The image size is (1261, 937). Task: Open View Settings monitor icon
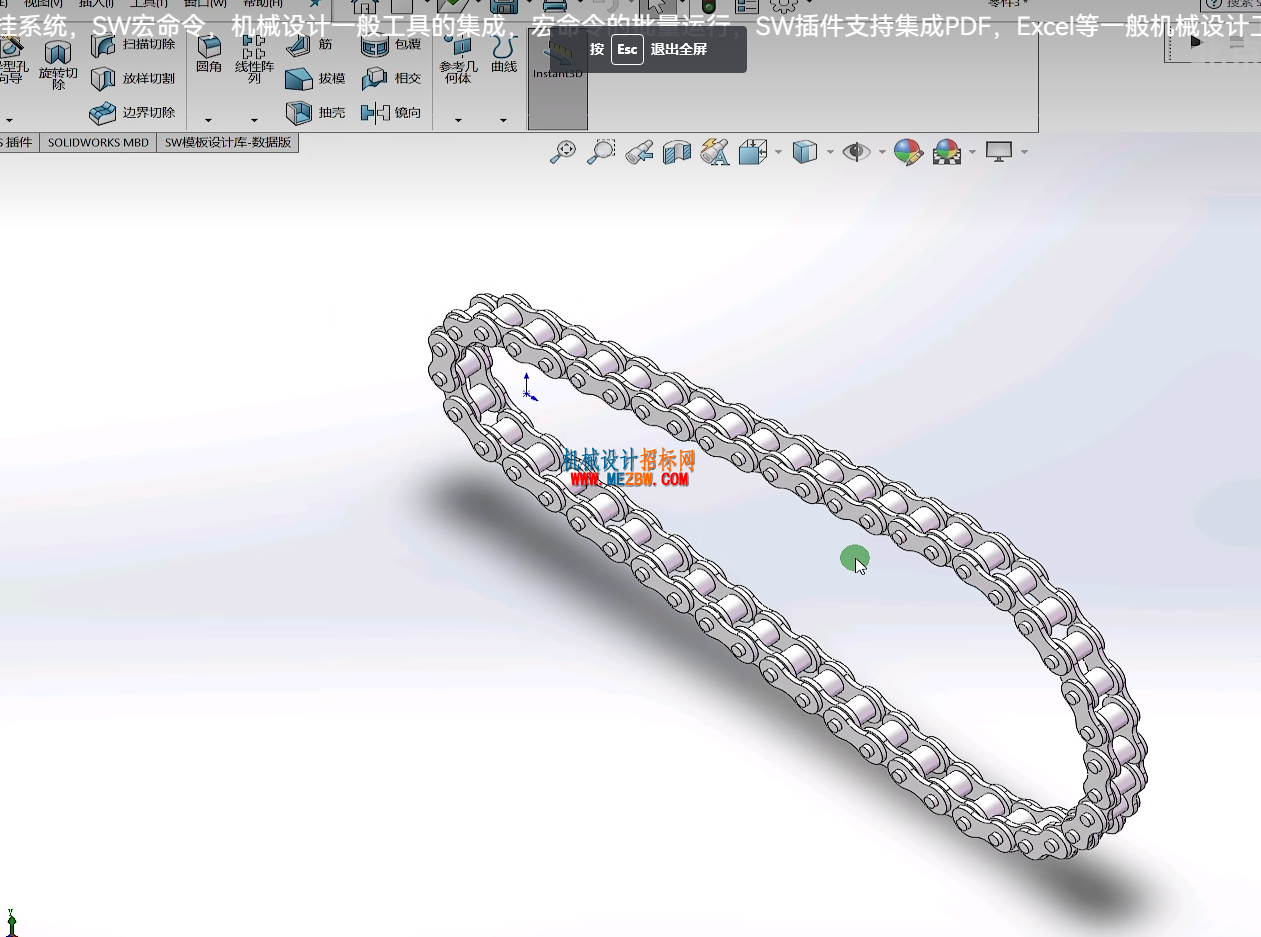(x=999, y=152)
